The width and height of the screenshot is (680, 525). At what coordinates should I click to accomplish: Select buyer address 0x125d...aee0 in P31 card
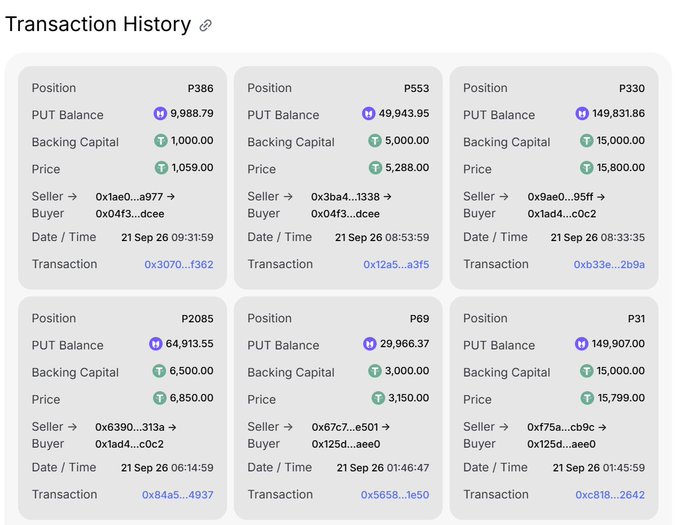click(x=561, y=444)
